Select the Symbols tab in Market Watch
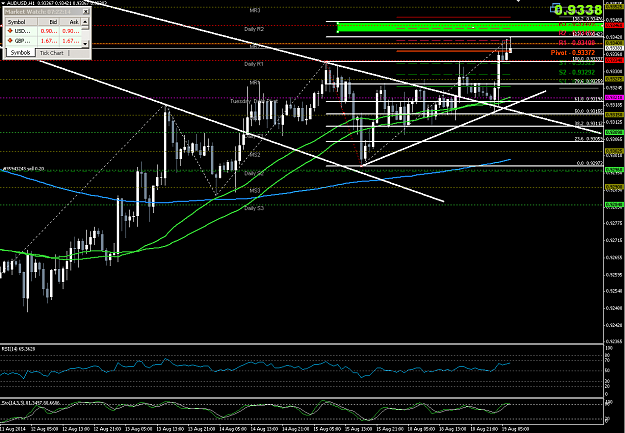Image resolution: width=625 pixels, height=433 pixels. pos(20,53)
